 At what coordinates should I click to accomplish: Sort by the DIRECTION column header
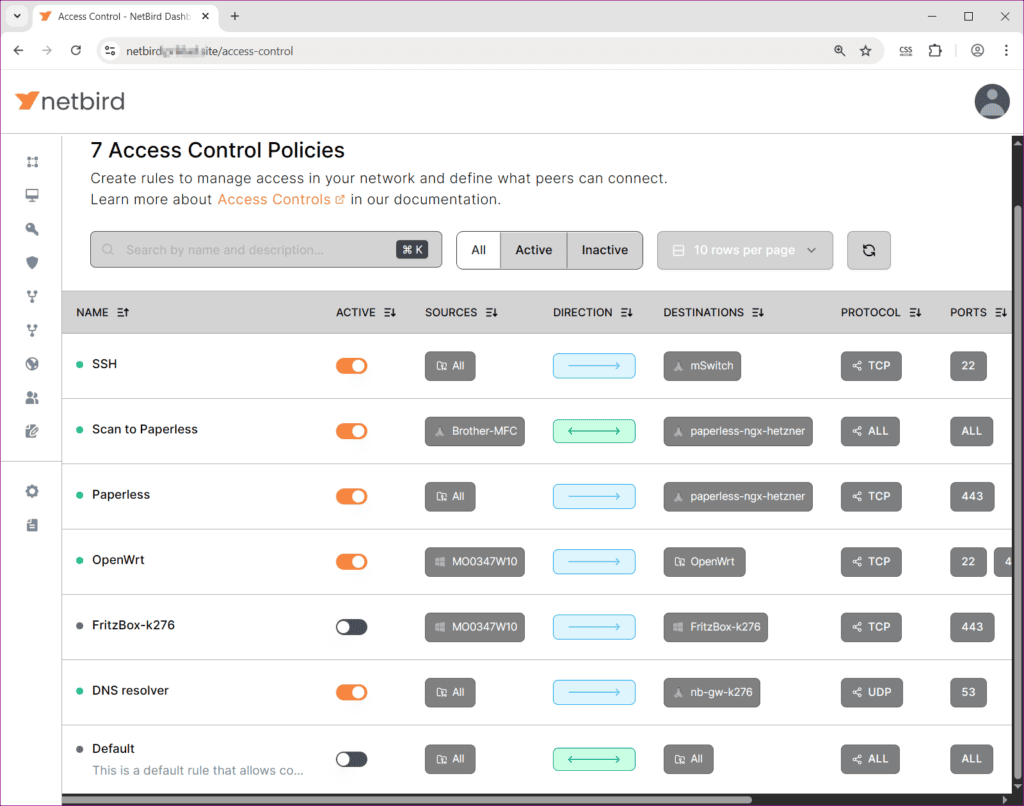pyautogui.click(x=592, y=312)
